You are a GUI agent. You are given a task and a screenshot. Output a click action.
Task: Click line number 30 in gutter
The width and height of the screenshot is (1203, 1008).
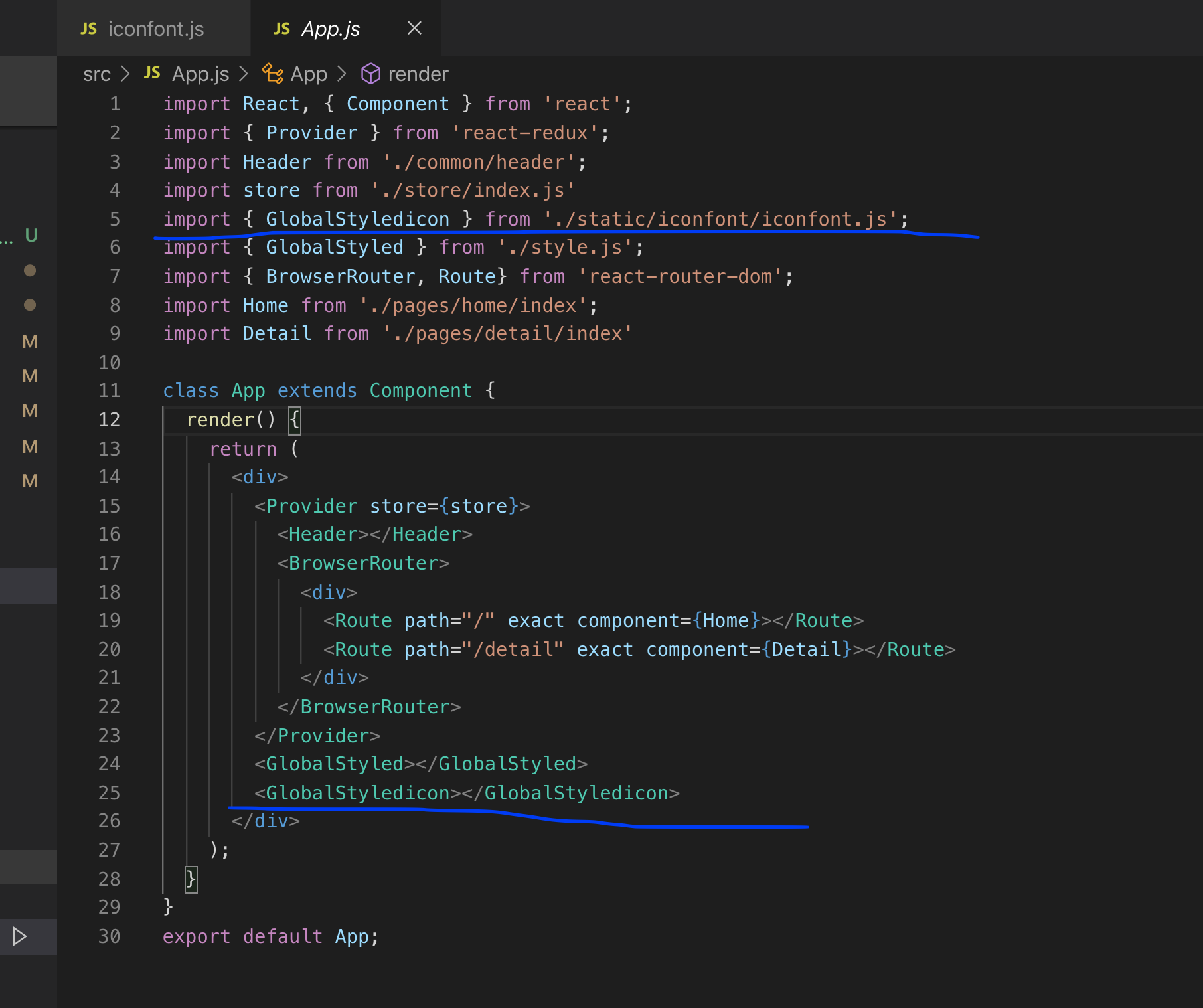click(110, 936)
